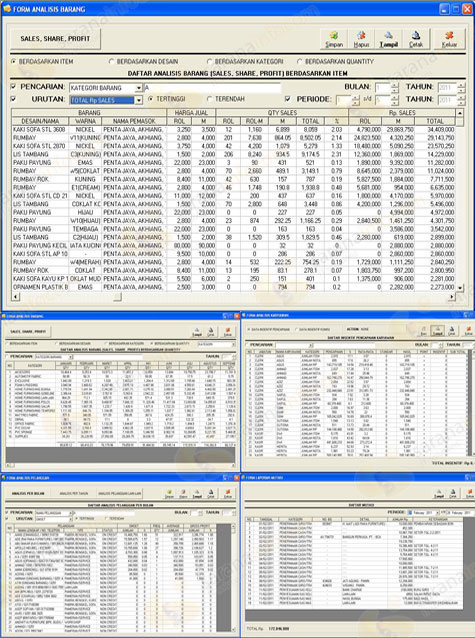Click the Sales, Share, Profit button
The width and height of the screenshot is (475, 638).
tap(55, 39)
